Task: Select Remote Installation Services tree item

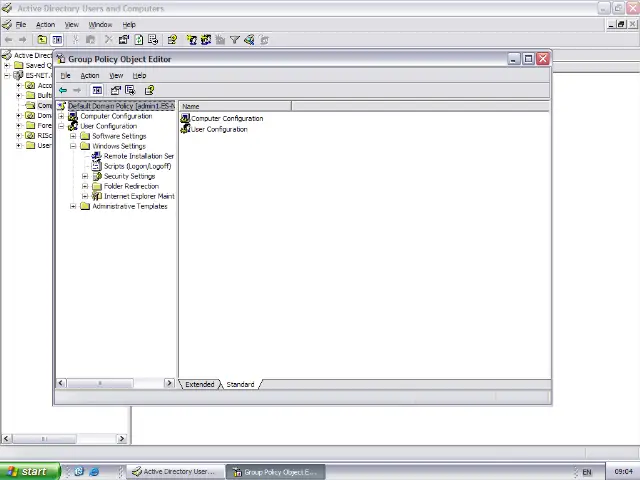Action: click(x=139, y=156)
